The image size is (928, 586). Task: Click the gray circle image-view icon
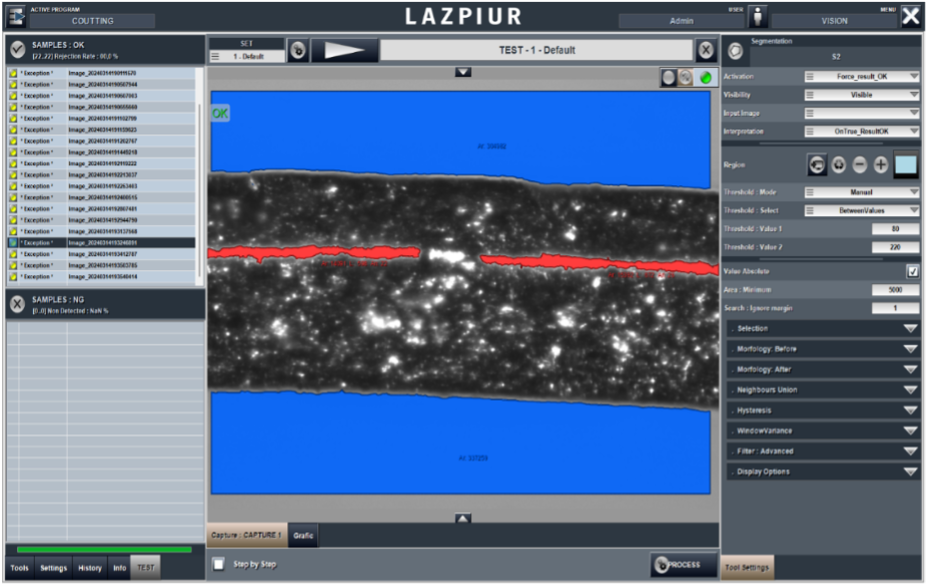pos(669,78)
